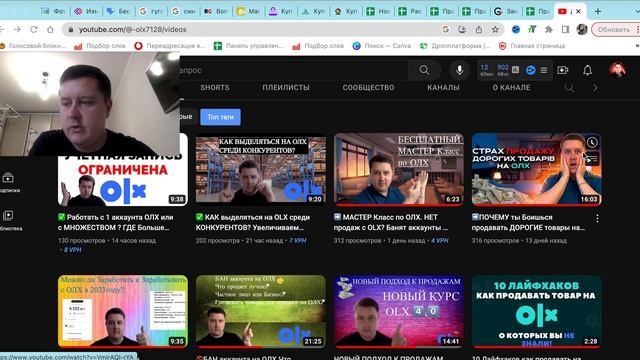Go to the browser home page icon
This screenshot has height=360, width=640.
(x=50, y=29)
